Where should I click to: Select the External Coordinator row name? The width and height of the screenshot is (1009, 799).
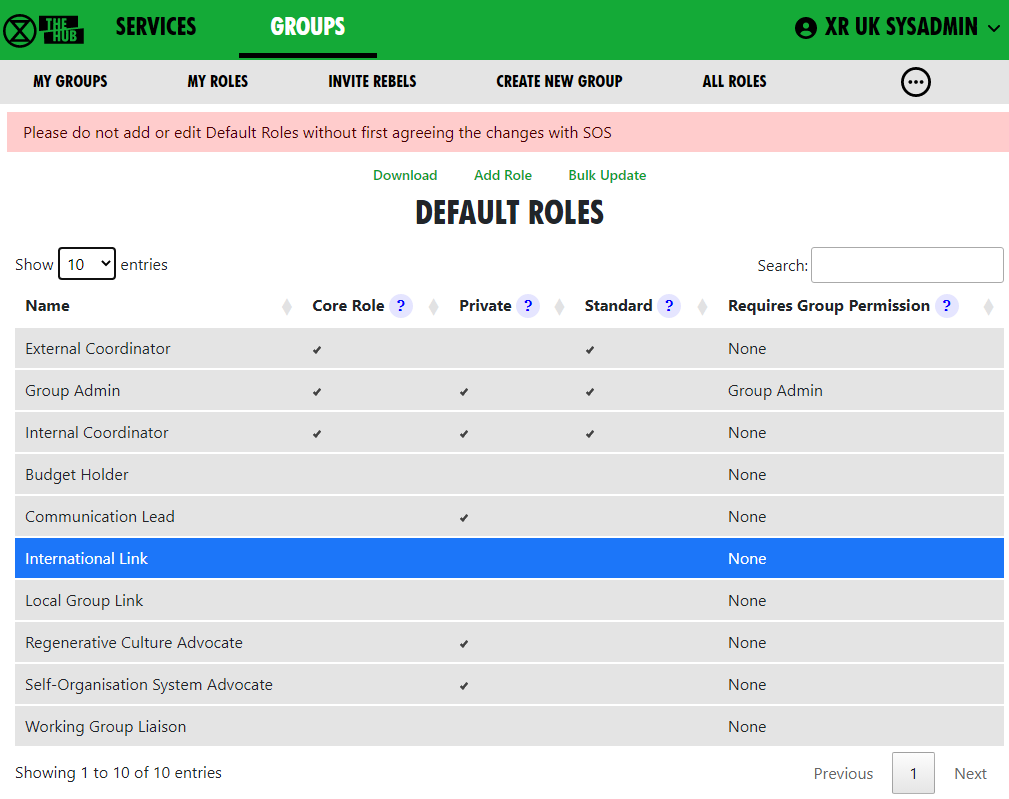point(98,349)
